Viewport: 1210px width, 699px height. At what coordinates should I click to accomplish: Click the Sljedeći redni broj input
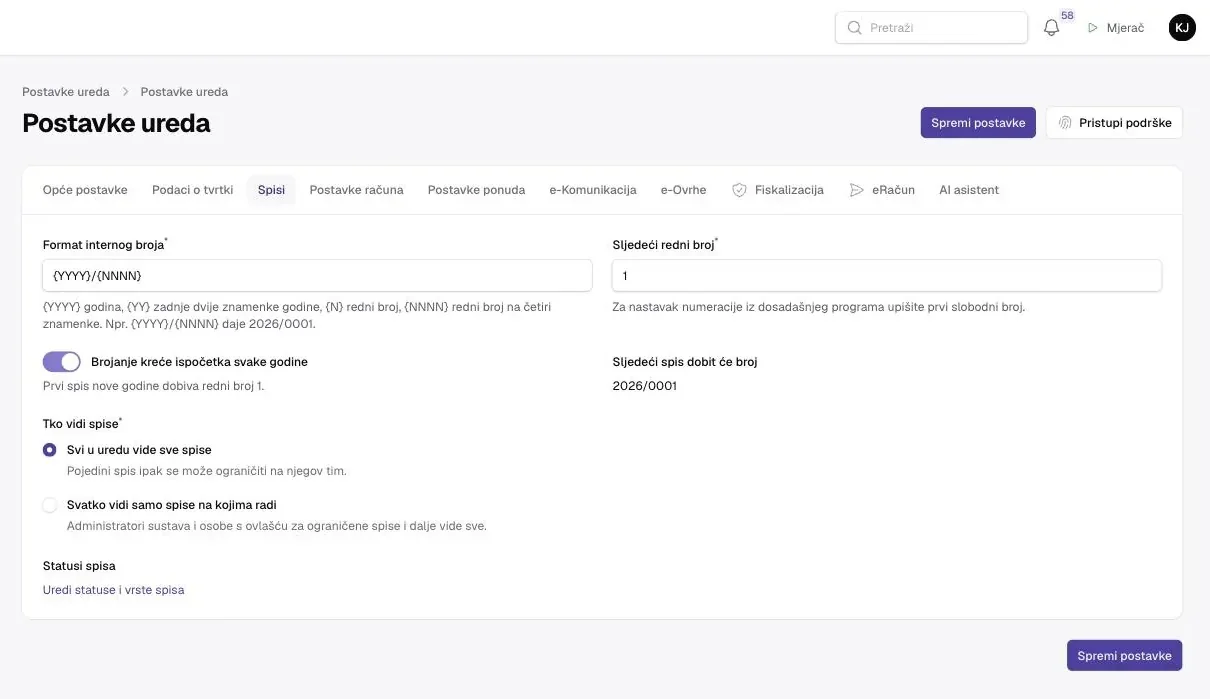pyautogui.click(x=887, y=276)
